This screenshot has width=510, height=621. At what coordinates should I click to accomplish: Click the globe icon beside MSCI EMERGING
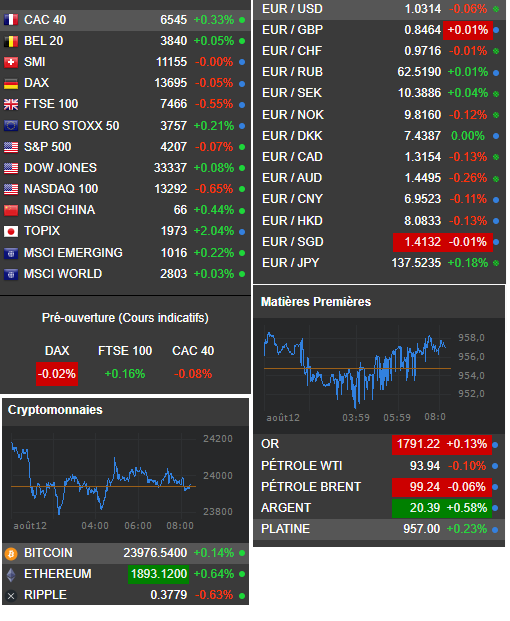point(11,253)
